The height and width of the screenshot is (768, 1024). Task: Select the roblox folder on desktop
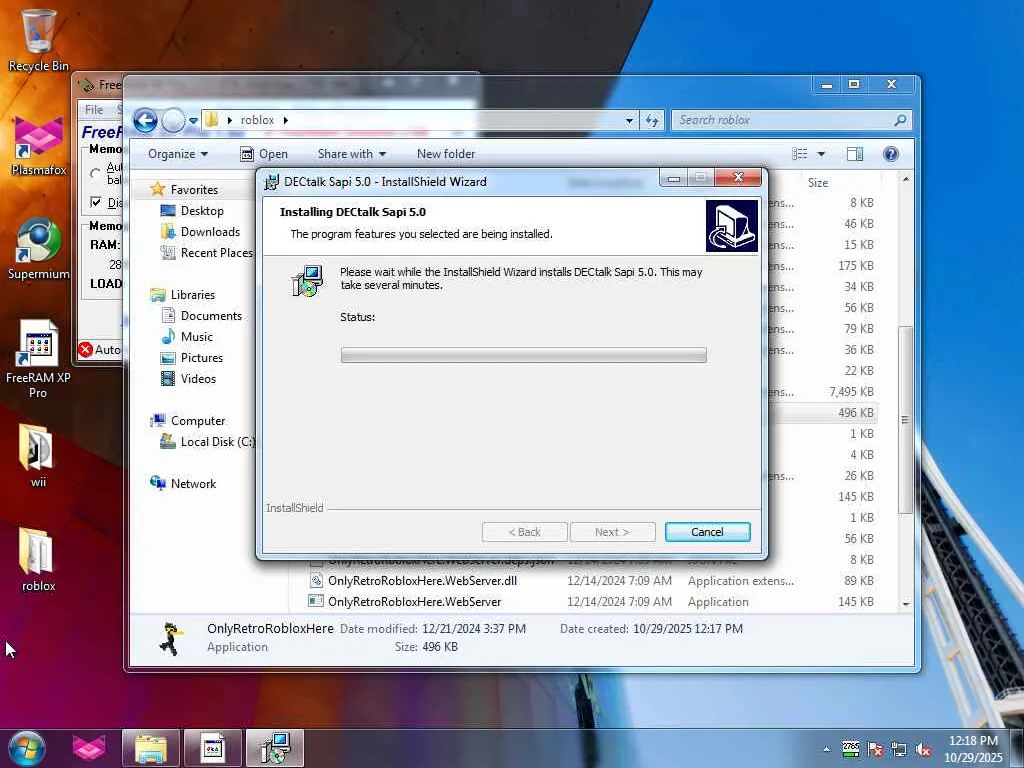coord(37,560)
